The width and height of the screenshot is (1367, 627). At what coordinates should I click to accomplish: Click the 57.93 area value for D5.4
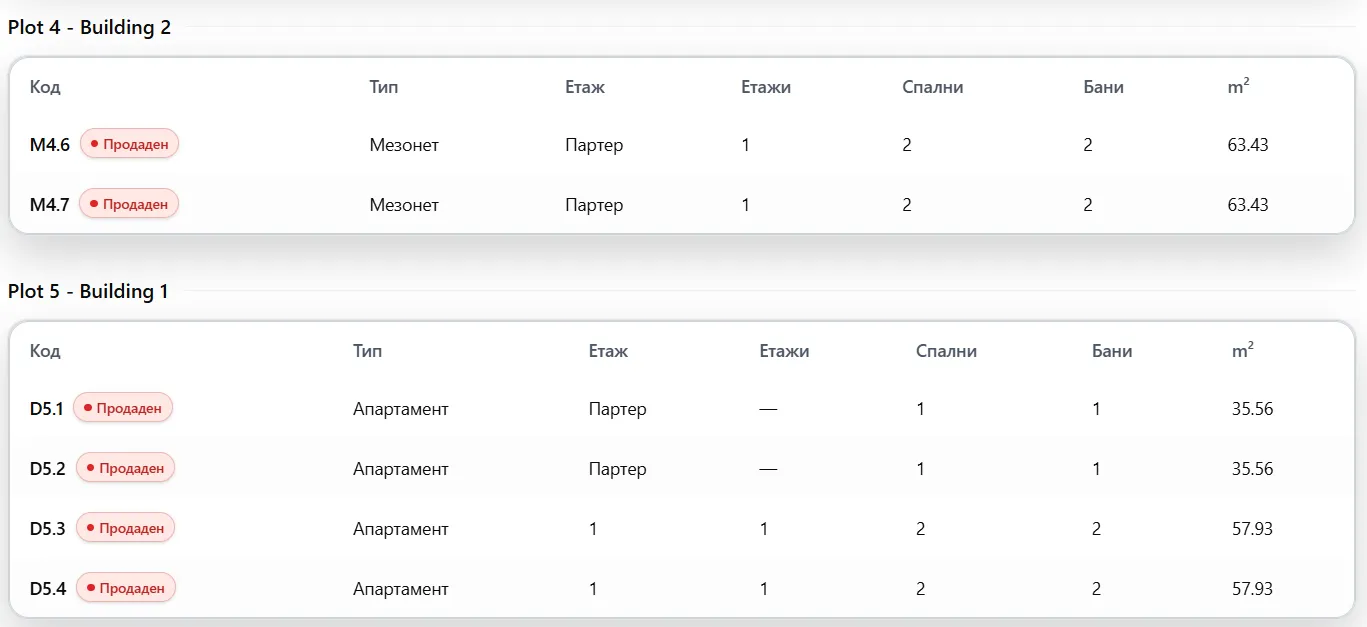click(x=1252, y=589)
